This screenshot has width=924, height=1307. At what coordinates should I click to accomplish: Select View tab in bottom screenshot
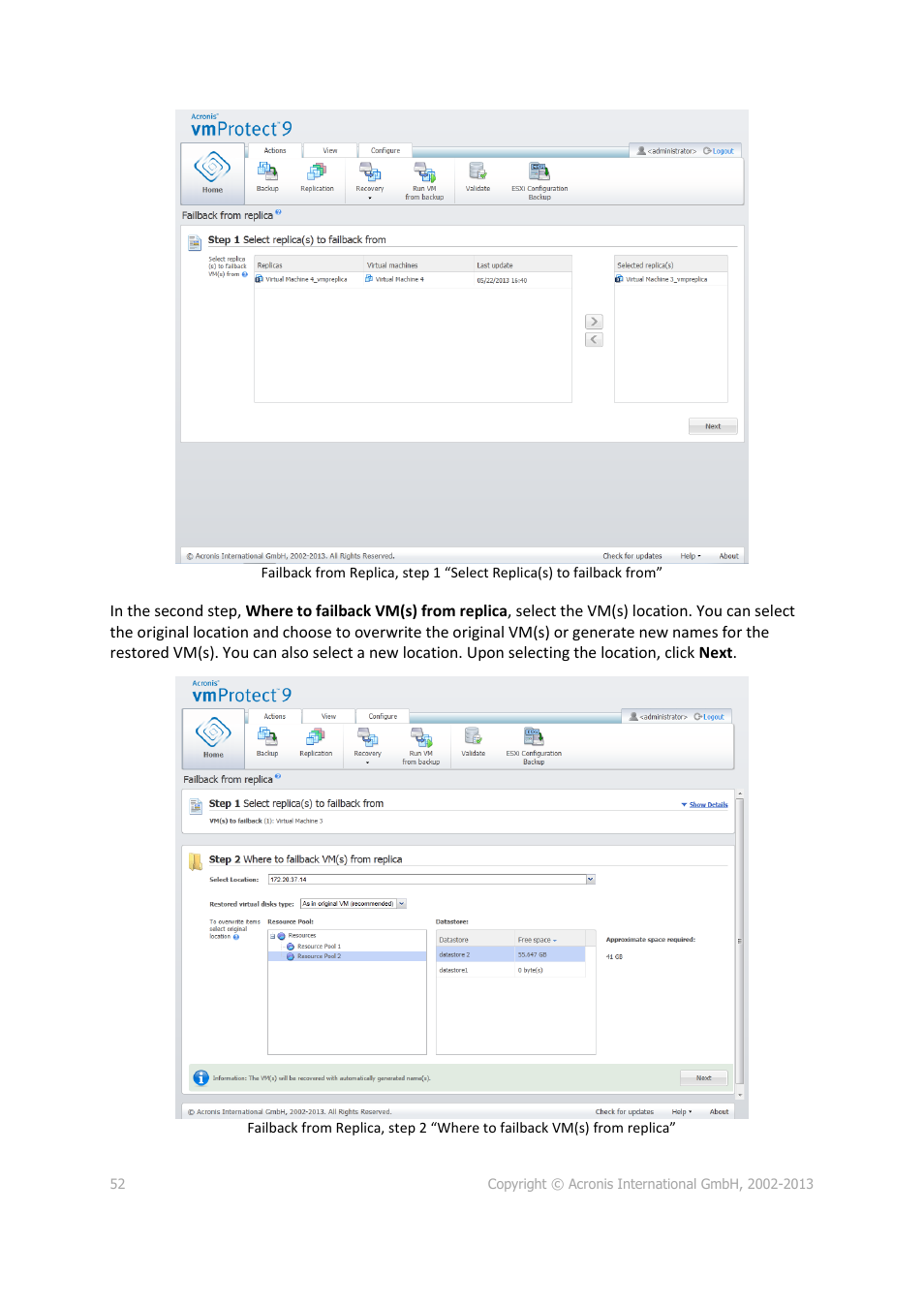(329, 716)
